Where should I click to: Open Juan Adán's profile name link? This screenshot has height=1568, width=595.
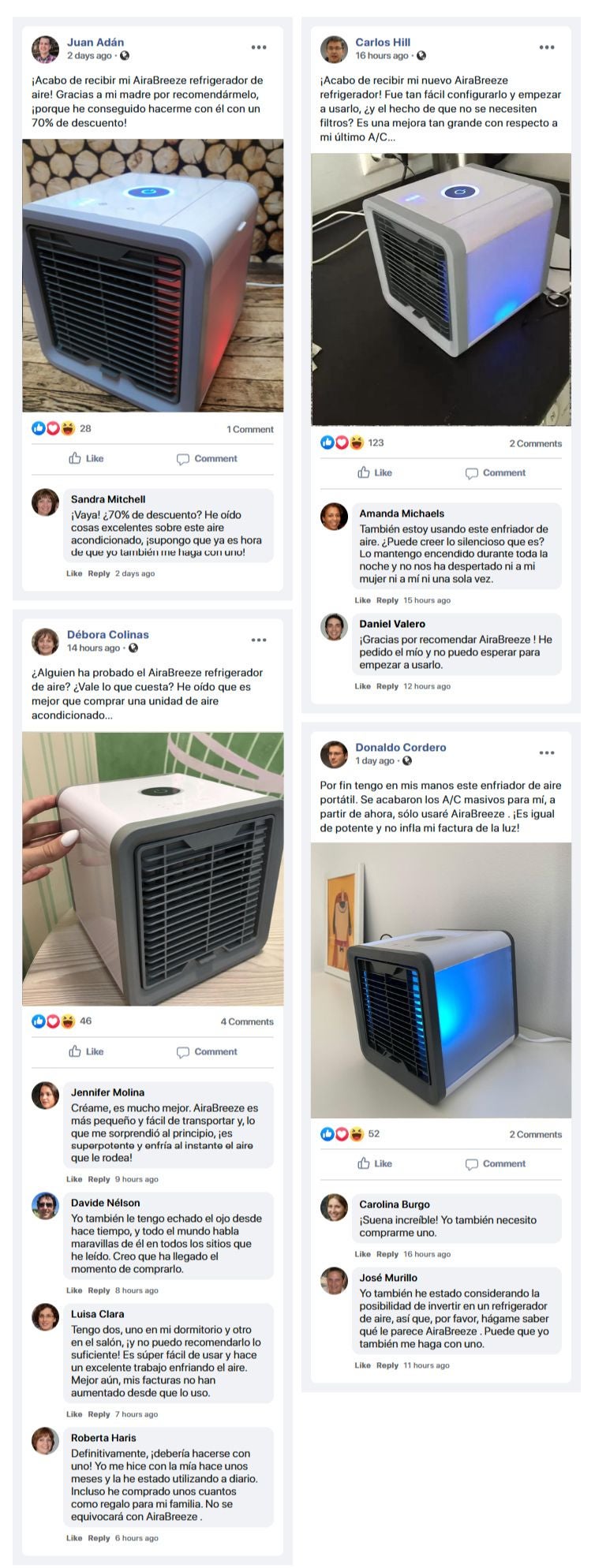point(95,43)
